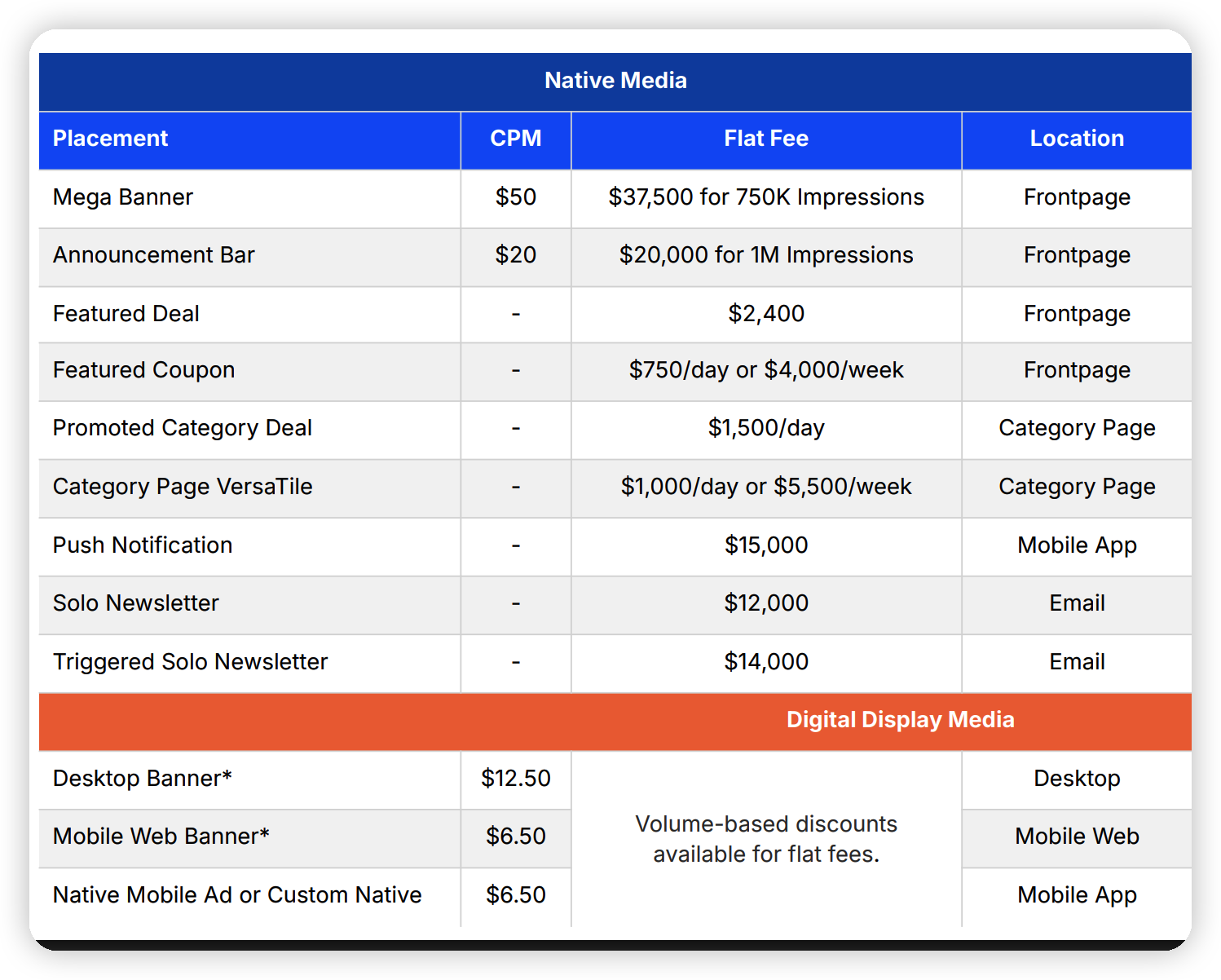Click the Native Media table title

615,81
